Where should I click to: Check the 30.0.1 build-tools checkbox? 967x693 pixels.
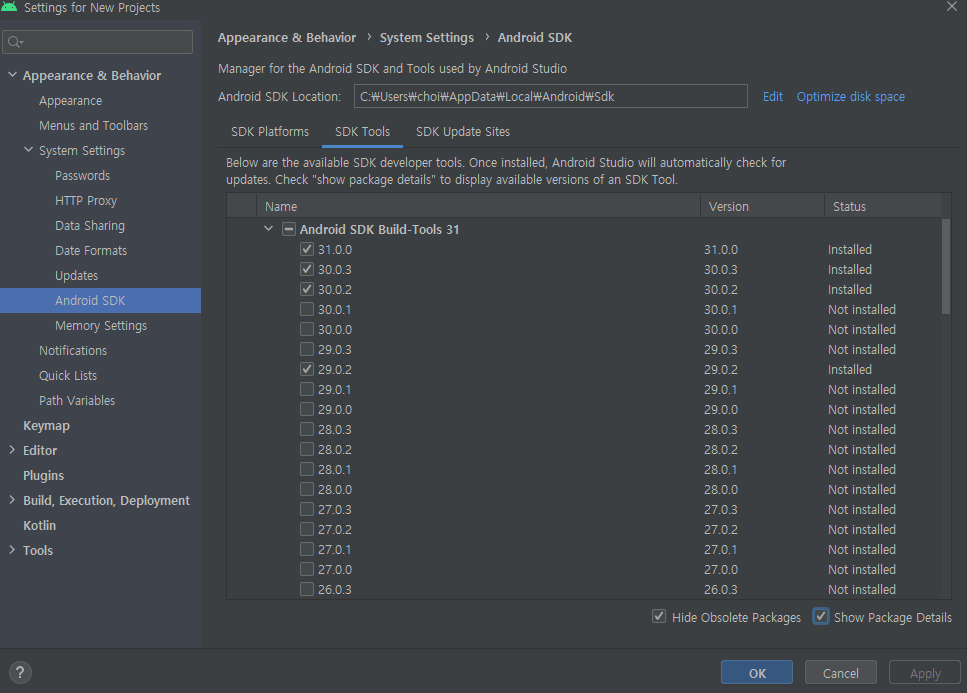pyautogui.click(x=307, y=309)
